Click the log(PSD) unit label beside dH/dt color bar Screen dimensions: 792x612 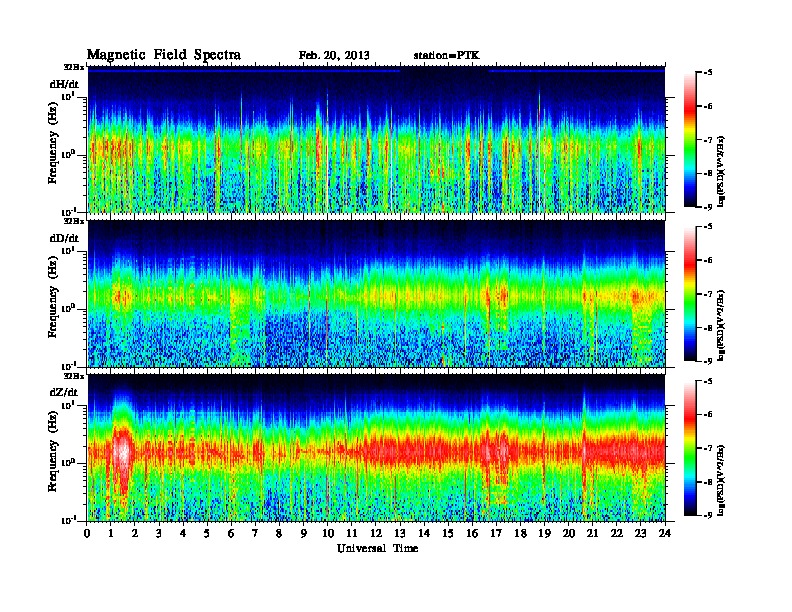point(722,171)
